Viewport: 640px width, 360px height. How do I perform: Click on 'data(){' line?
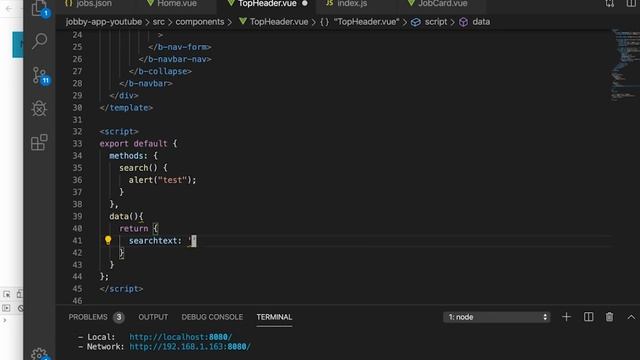[x=126, y=216]
